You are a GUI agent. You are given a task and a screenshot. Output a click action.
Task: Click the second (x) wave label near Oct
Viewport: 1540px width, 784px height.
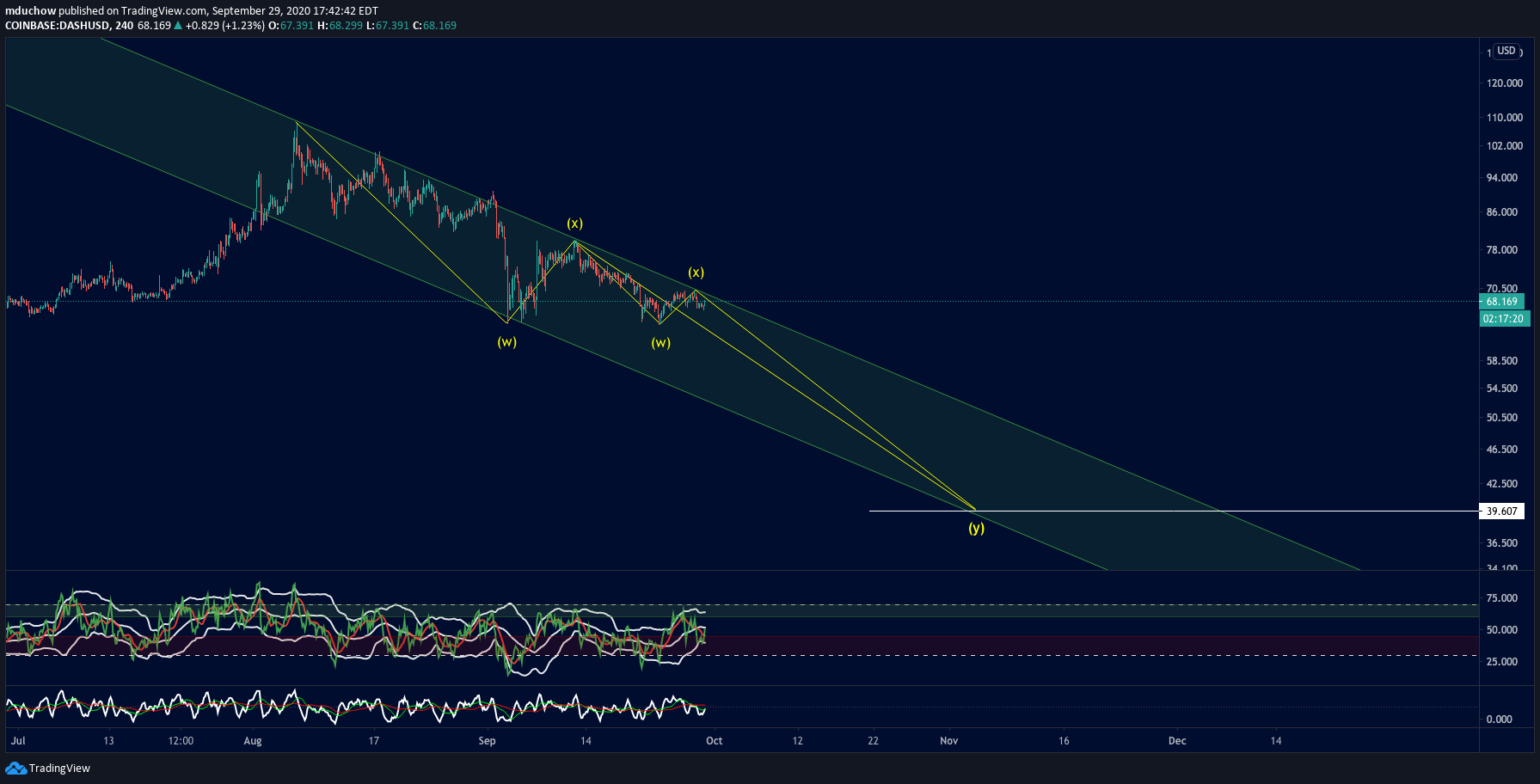tap(696, 272)
